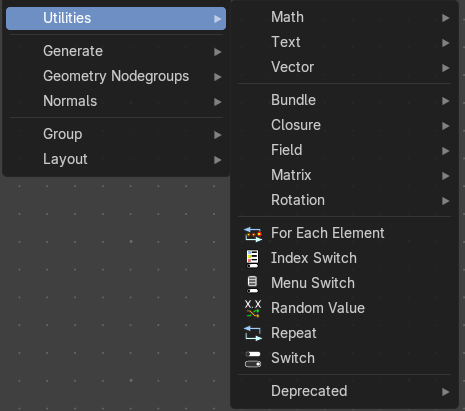
Task: Open the Utilities submenu
Action: 116,18
